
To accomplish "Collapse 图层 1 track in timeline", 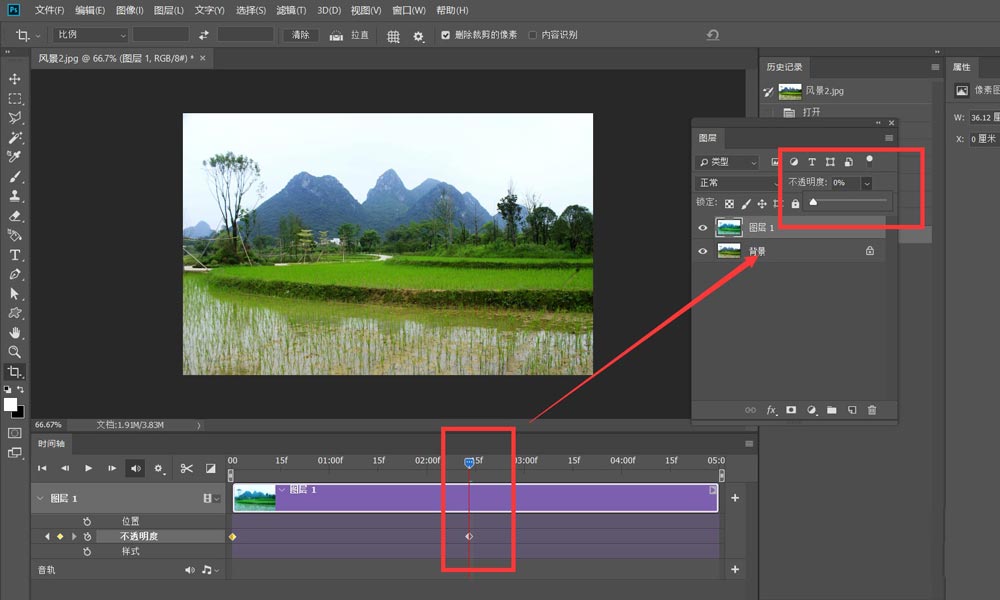I will 40,498.
